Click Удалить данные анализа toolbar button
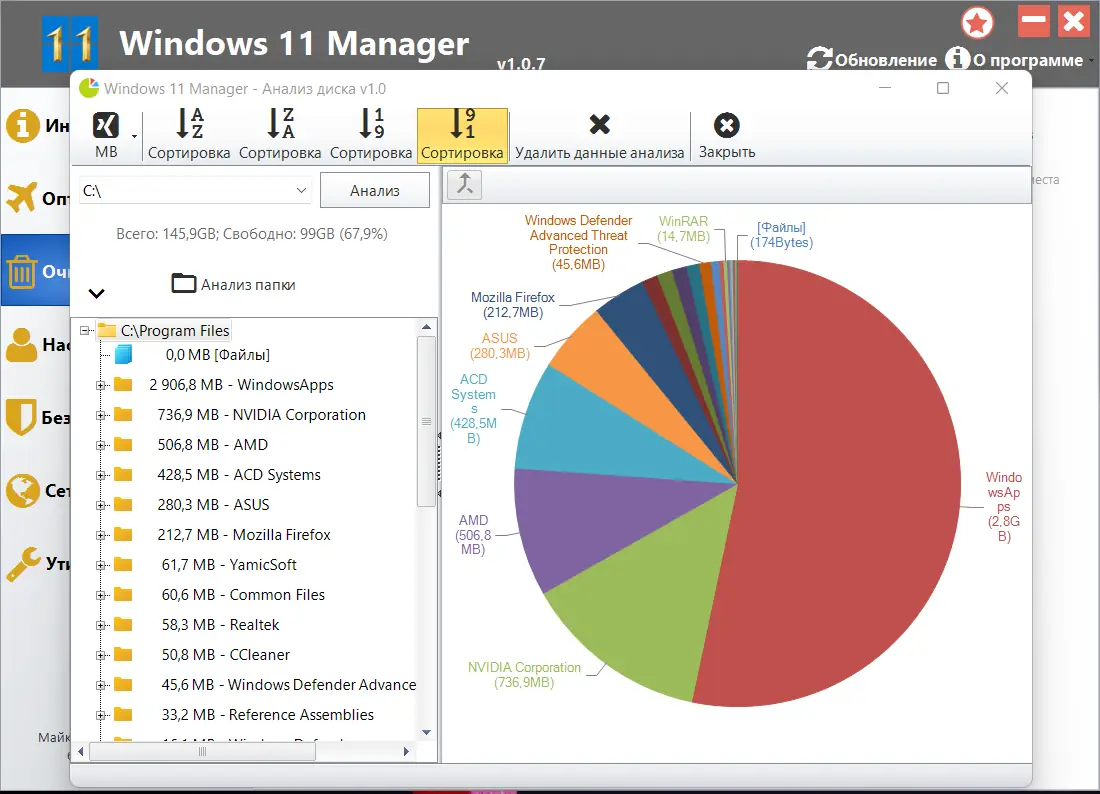Screen dimensions: 1100x794 tap(599, 135)
